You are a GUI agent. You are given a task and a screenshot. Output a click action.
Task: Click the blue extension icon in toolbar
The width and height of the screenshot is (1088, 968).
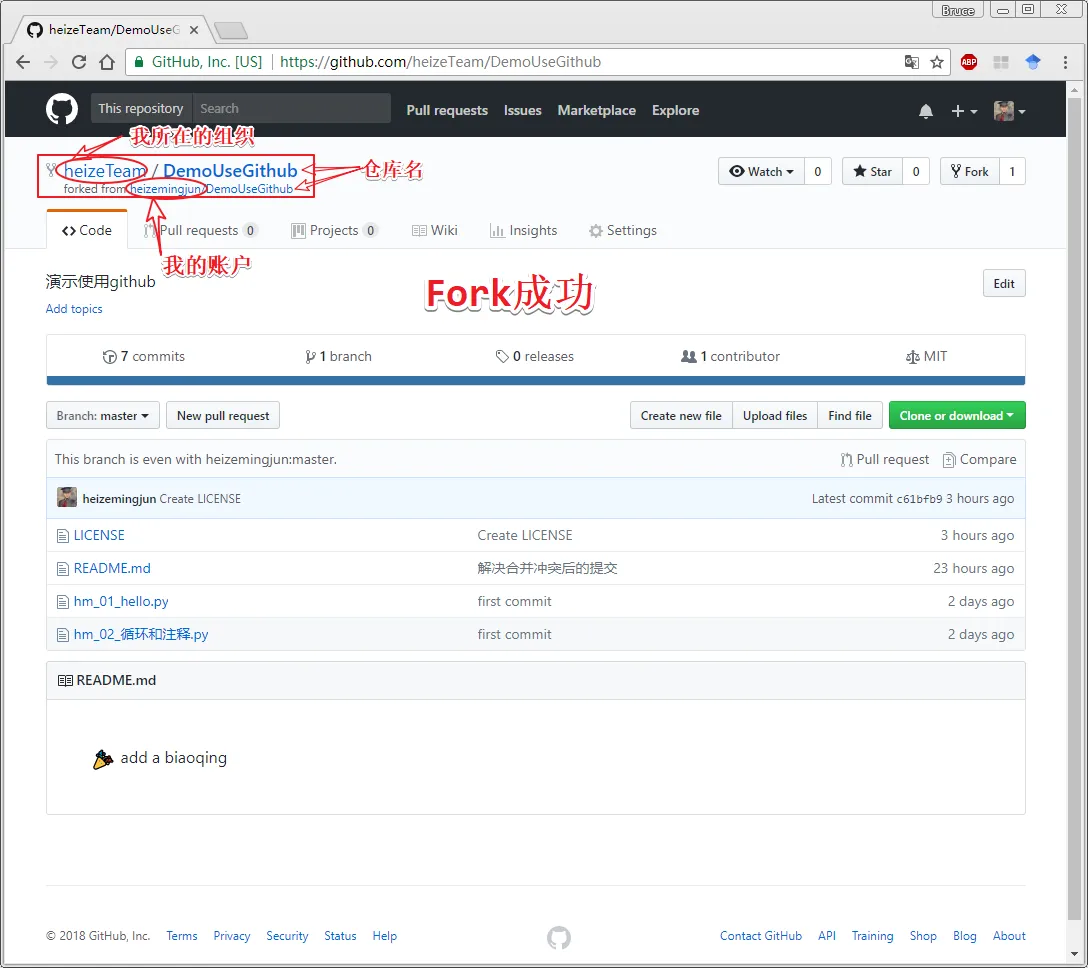pos(1033,62)
